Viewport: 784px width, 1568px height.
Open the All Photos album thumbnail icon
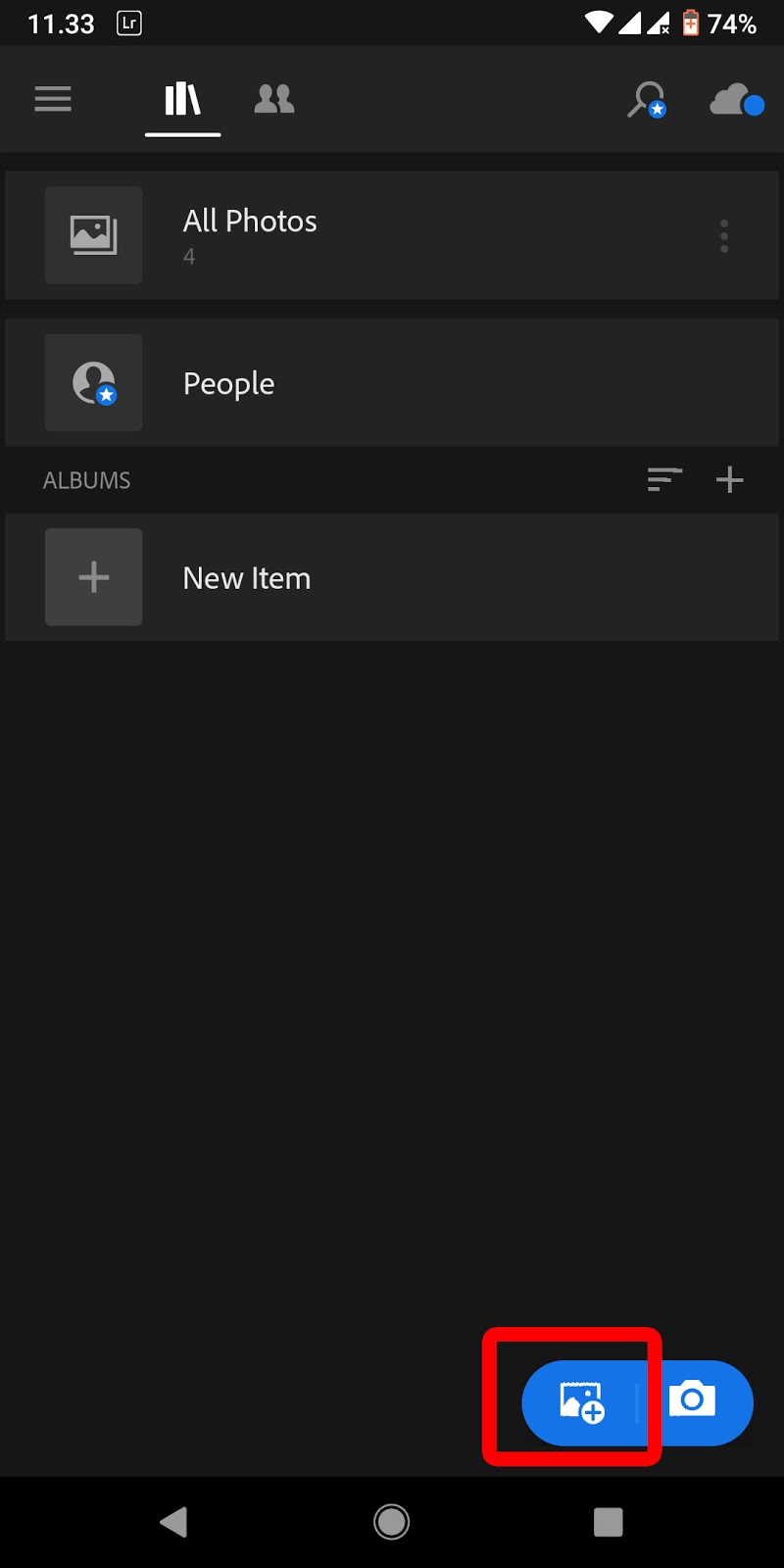coord(93,235)
